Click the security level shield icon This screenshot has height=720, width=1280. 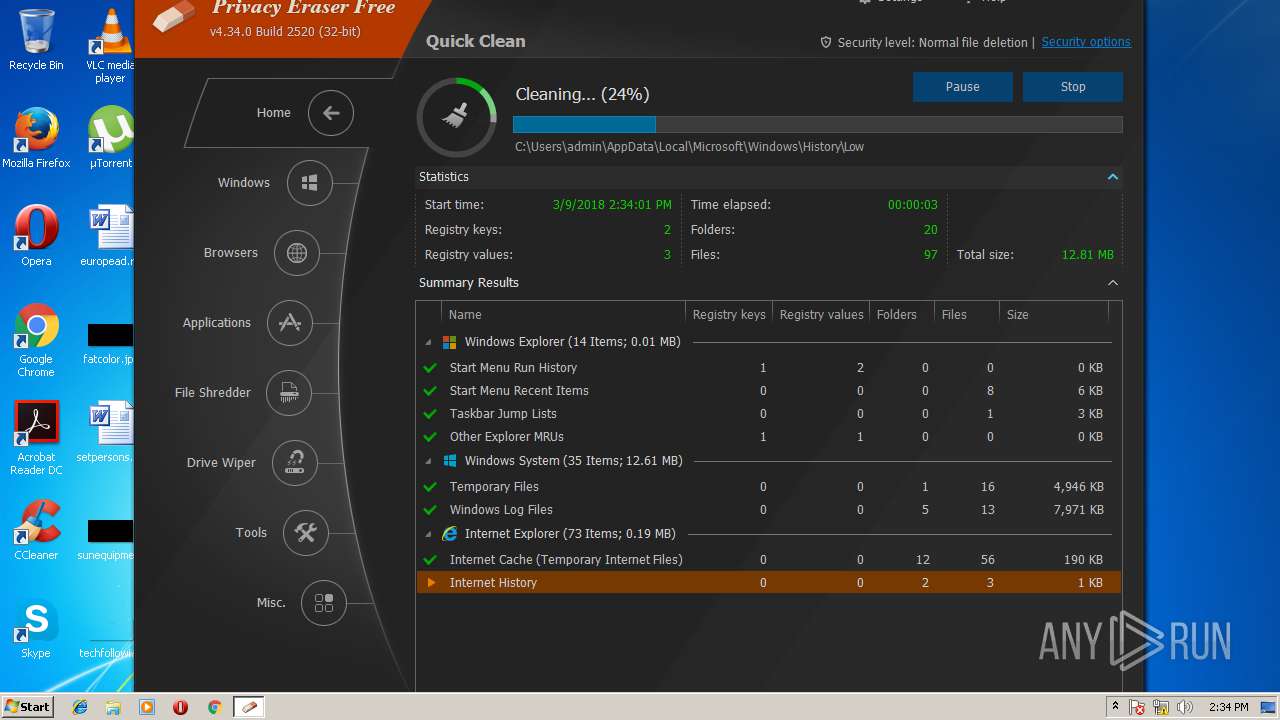[x=826, y=43]
